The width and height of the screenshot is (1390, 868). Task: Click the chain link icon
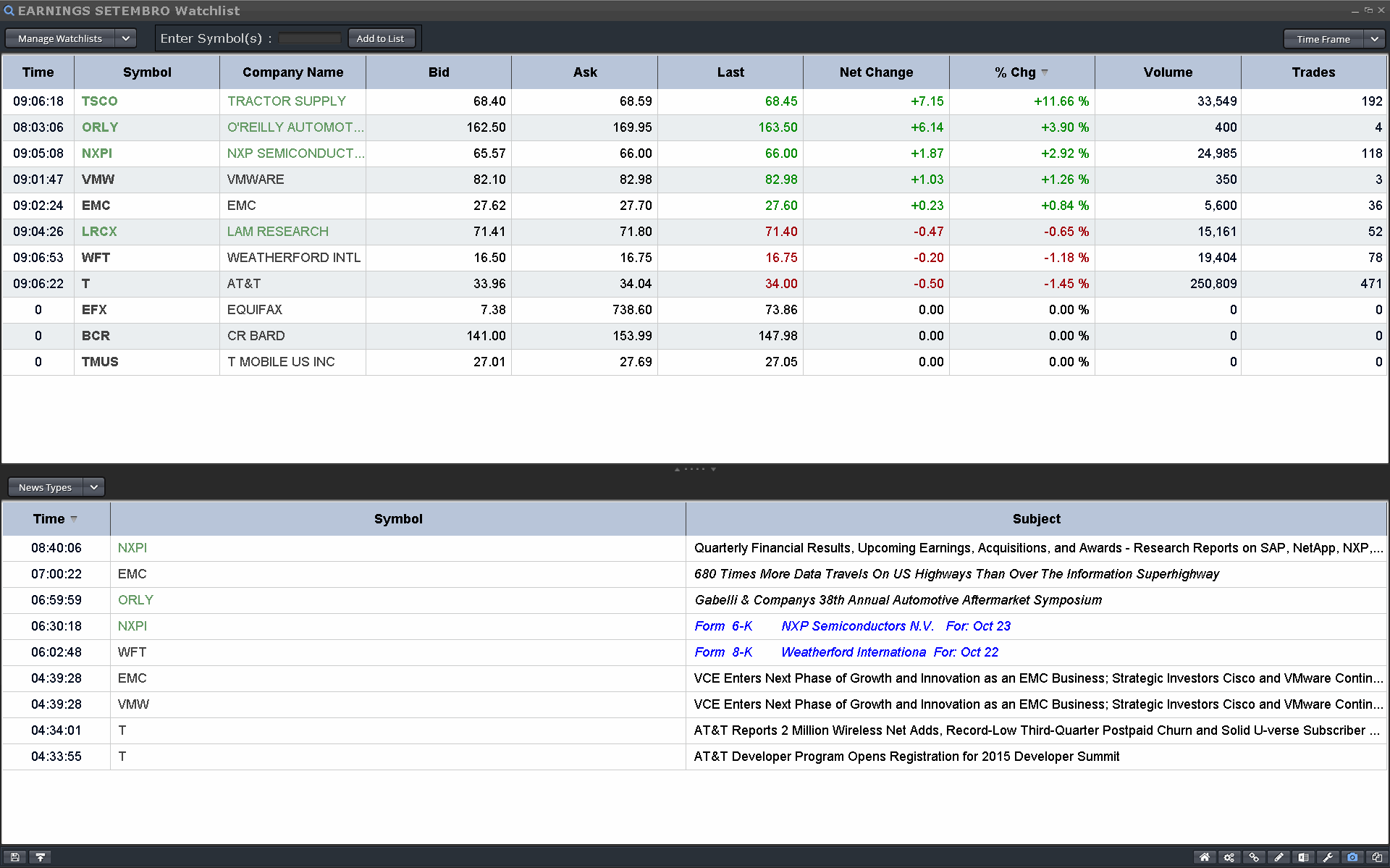[1254, 857]
